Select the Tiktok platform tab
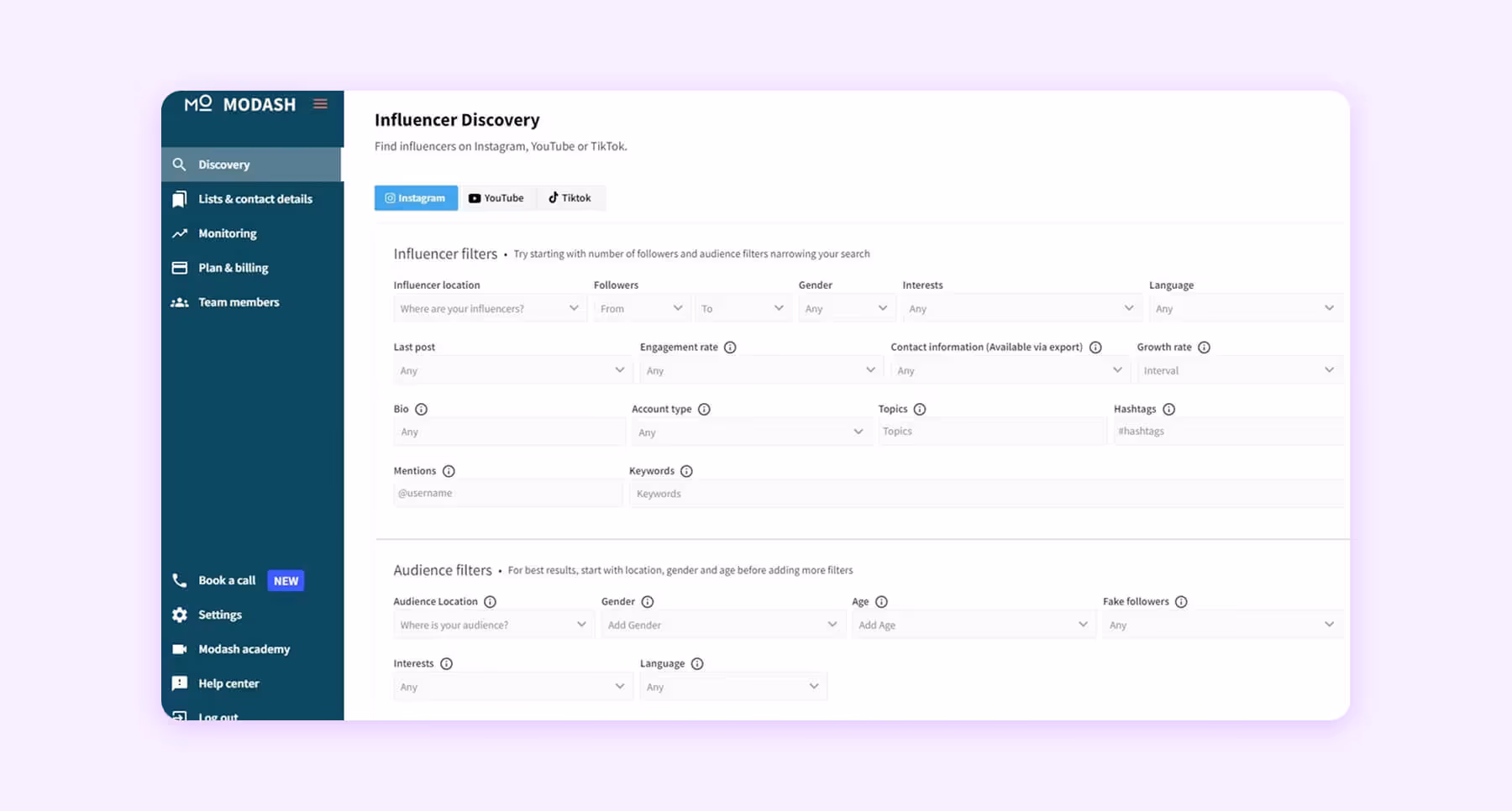 click(571, 197)
